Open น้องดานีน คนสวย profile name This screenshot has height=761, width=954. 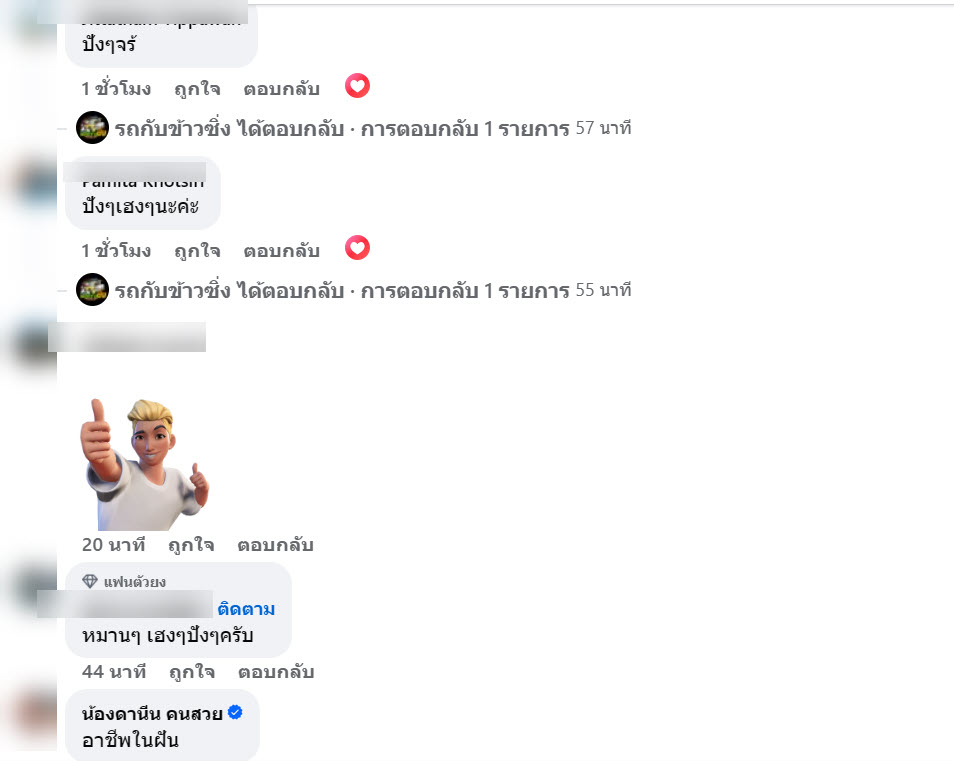[152, 713]
